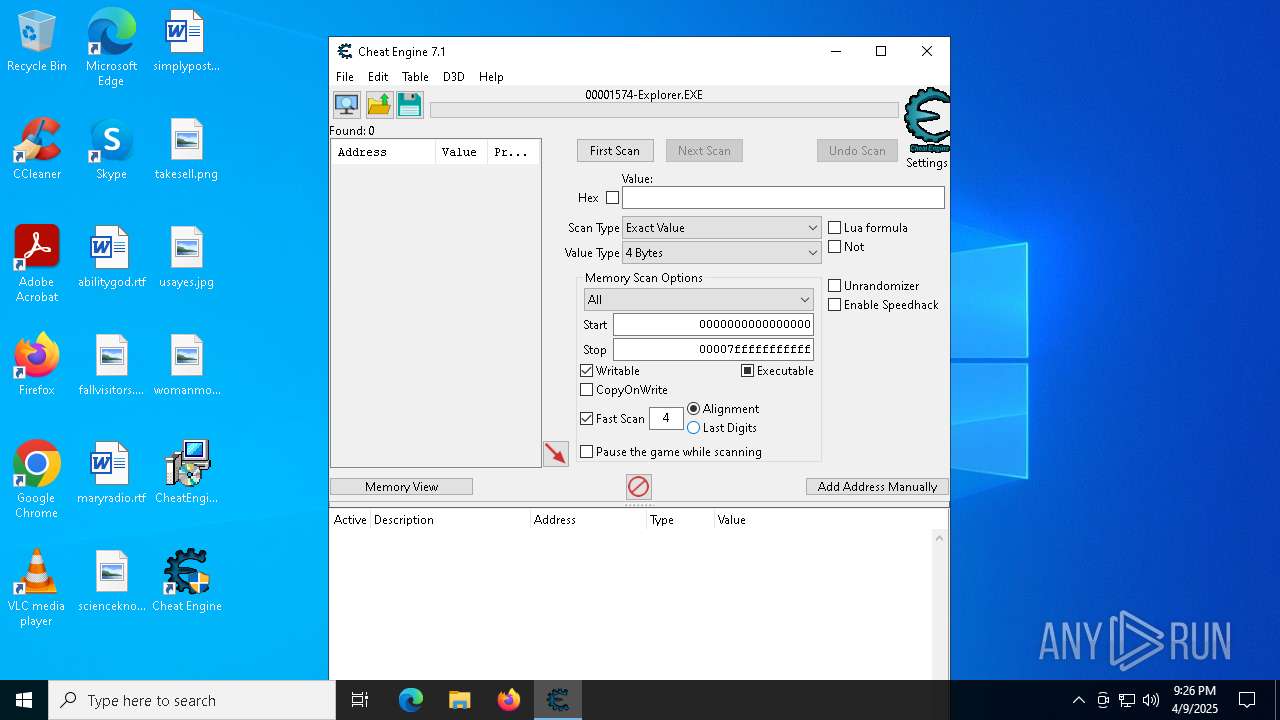The height and width of the screenshot is (720, 1280).
Task: Click the Next Scan button
Action: click(704, 151)
